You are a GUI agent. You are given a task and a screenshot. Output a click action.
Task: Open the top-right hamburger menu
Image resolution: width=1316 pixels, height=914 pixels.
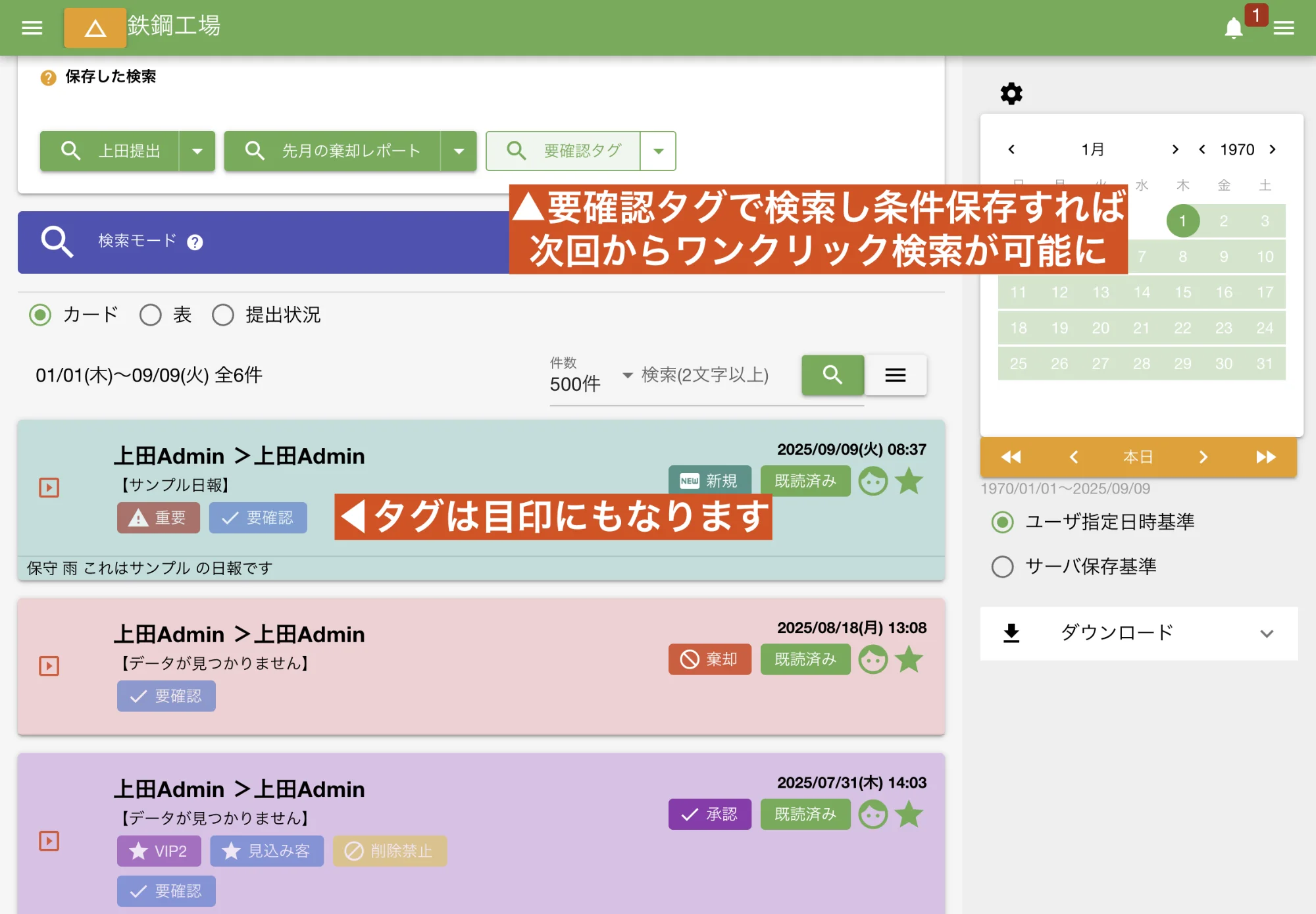tap(1284, 28)
